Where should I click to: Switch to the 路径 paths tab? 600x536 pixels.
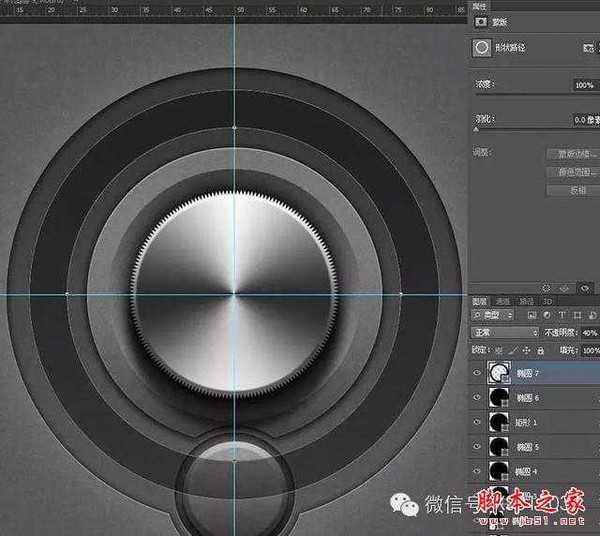[527, 300]
